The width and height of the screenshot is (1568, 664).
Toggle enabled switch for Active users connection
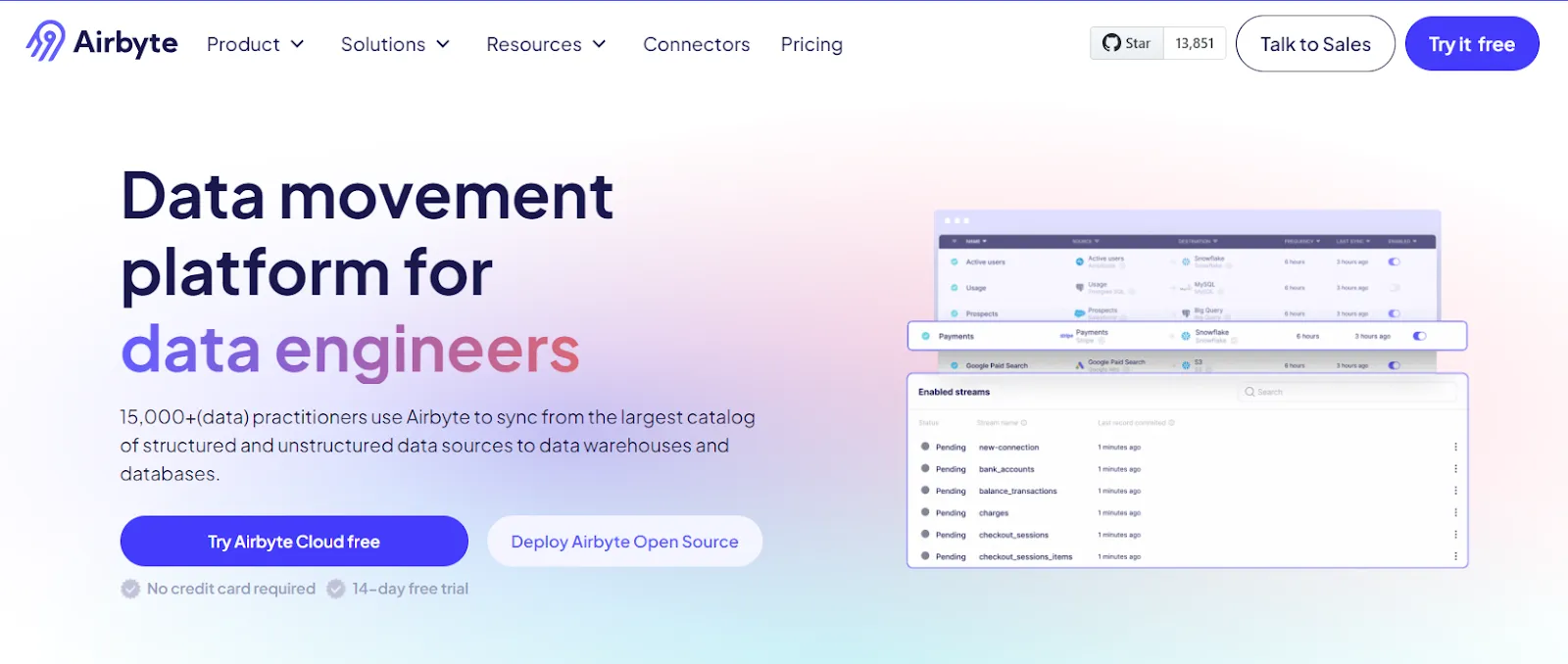pos(1395,261)
